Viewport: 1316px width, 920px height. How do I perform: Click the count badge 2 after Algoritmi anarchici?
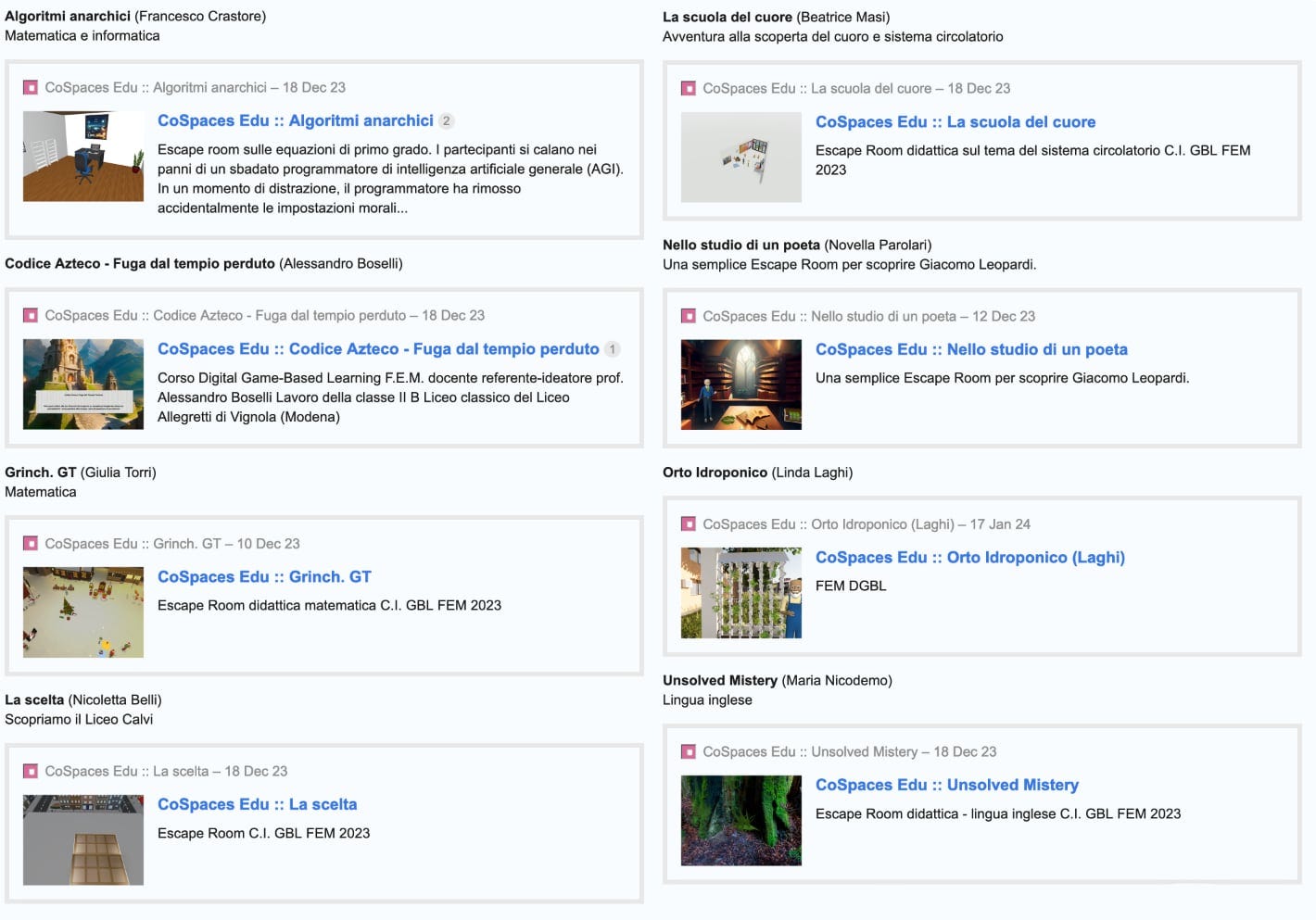pos(446,121)
